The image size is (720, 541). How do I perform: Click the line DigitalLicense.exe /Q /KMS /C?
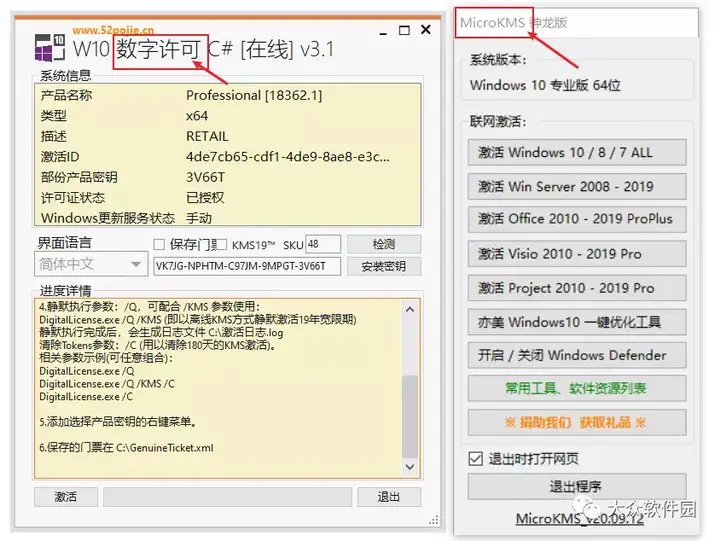pos(107,384)
